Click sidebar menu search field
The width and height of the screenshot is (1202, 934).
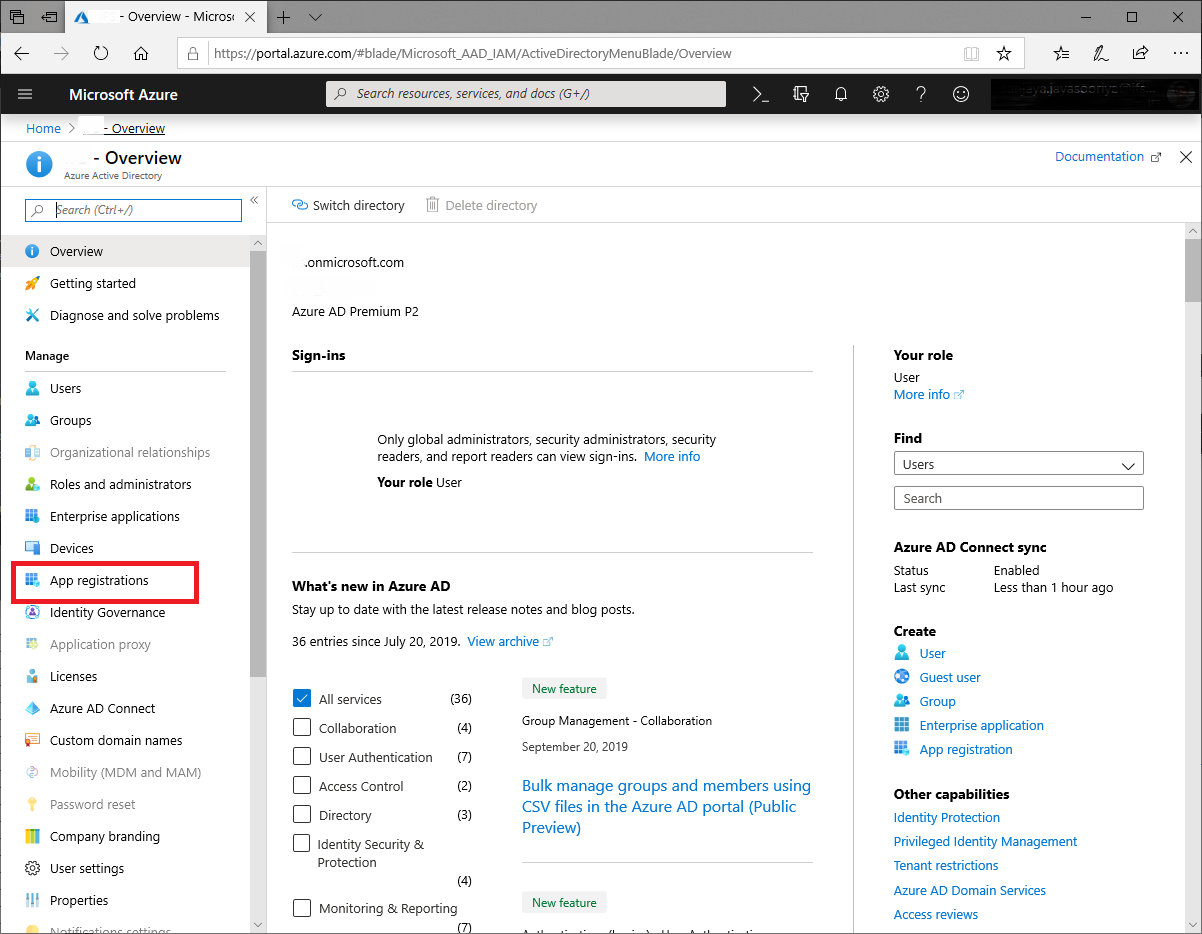click(x=133, y=210)
